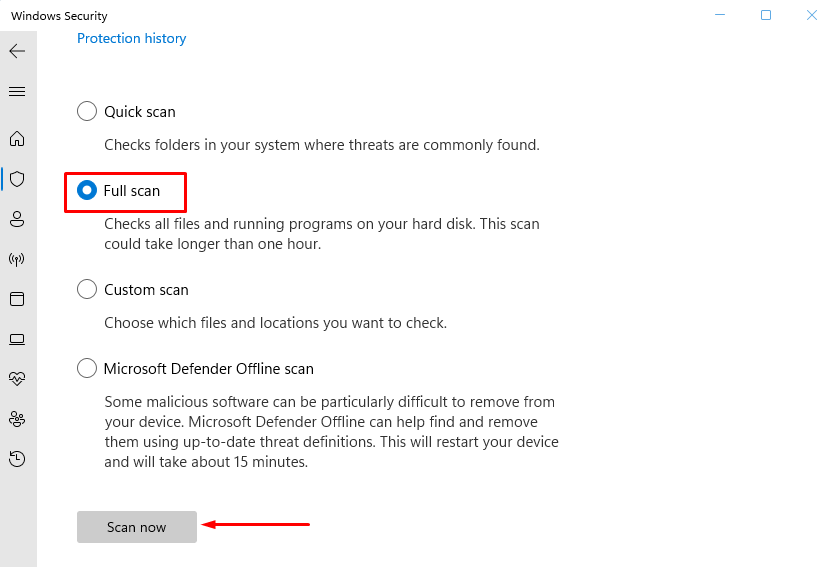
Task: Select the Quick scan radio button
Action: [x=87, y=112]
